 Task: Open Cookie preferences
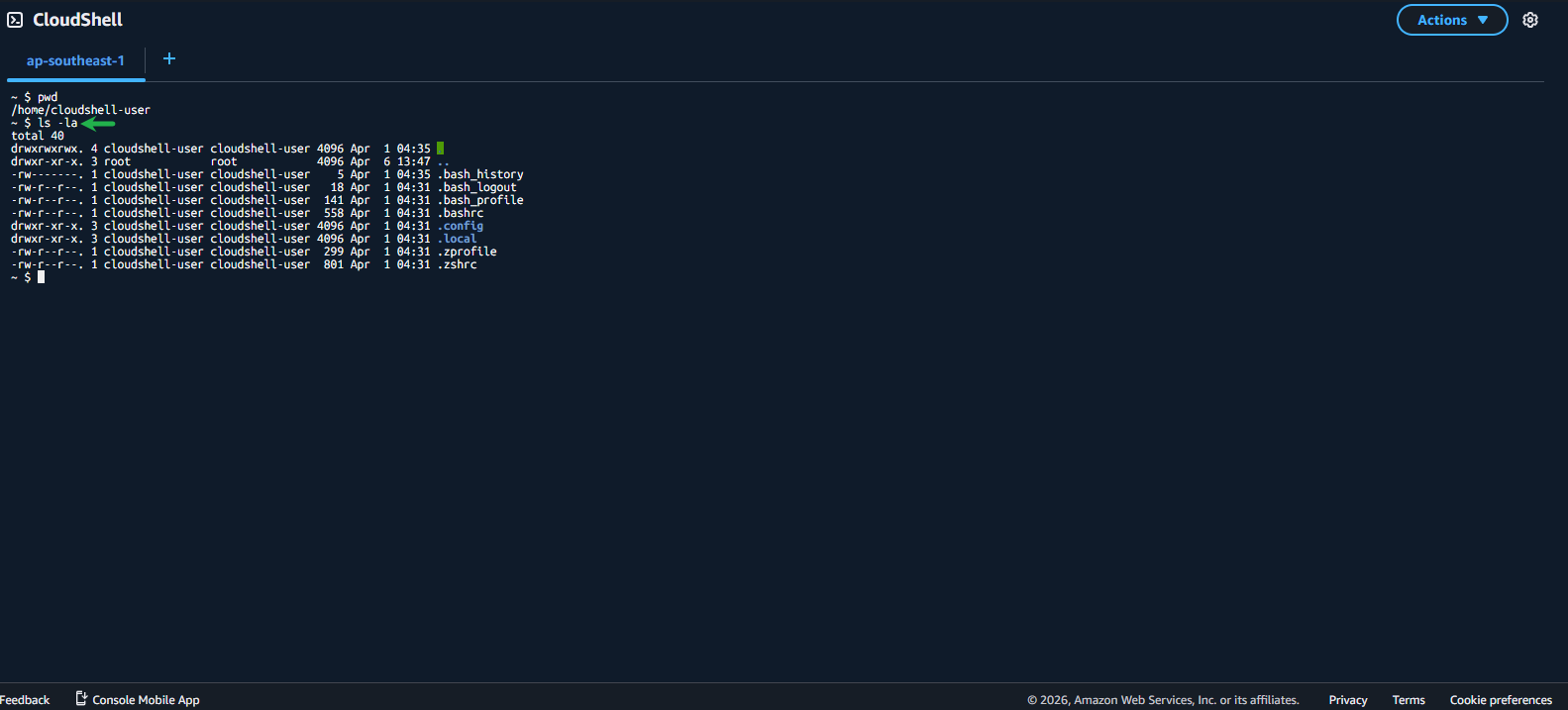tap(1501, 700)
